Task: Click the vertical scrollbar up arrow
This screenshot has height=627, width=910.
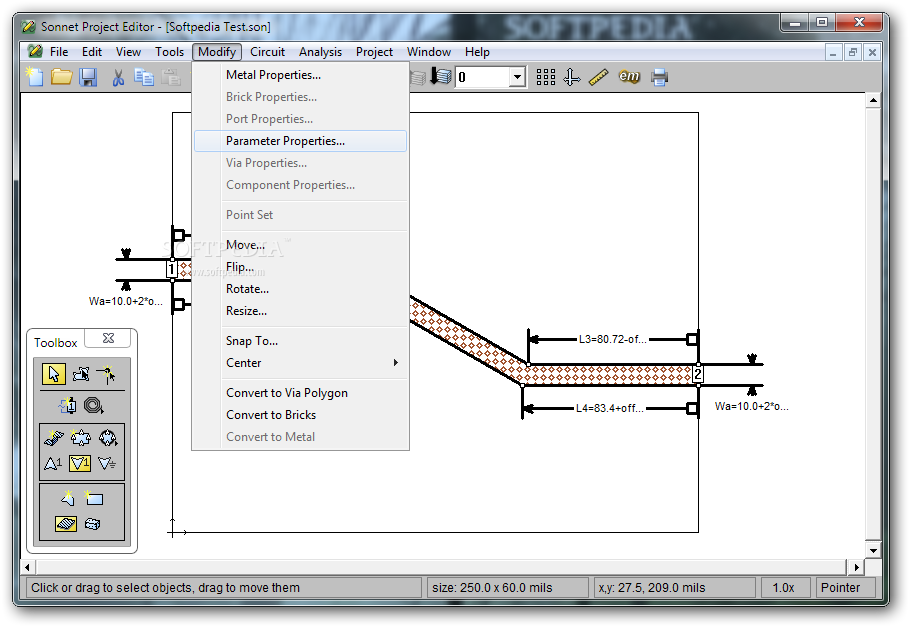Action: (x=873, y=100)
